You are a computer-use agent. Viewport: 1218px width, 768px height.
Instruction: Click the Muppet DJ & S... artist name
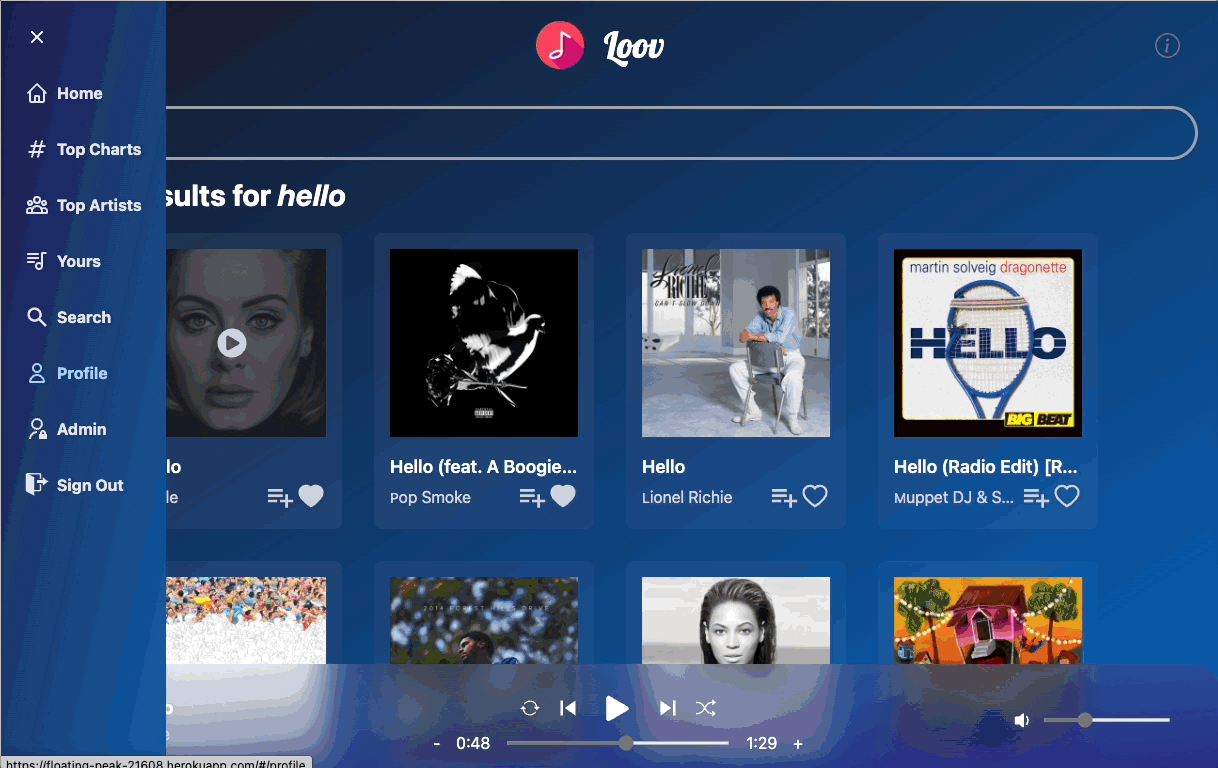(954, 497)
